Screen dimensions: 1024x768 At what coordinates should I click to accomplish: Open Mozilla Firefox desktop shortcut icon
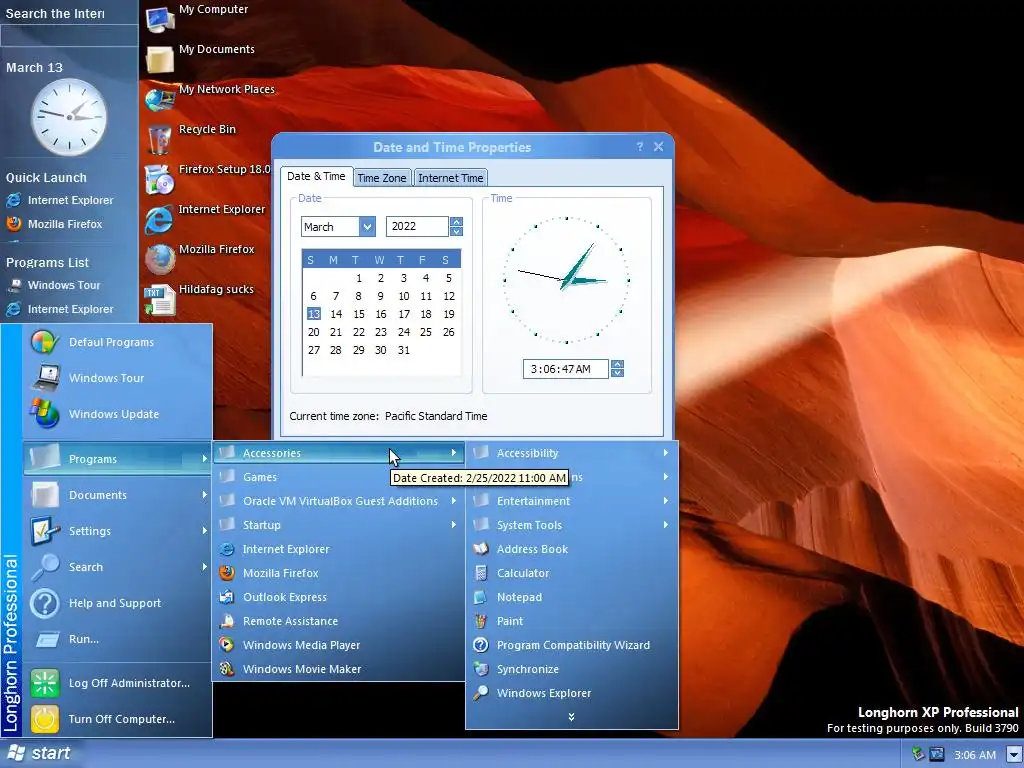tap(160, 259)
